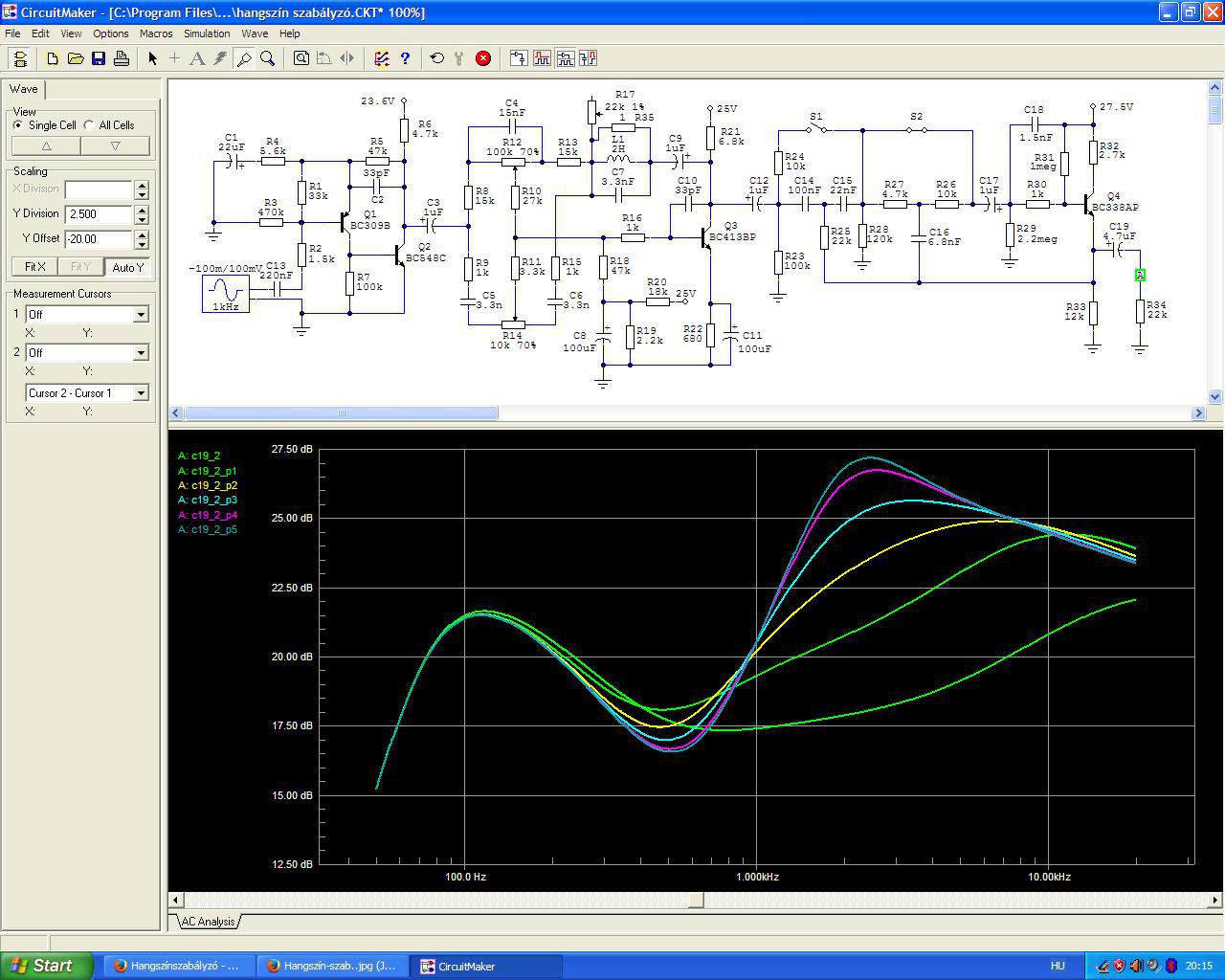Click the blue Help question mark icon
Image resolution: width=1225 pixels, height=980 pixels.
405,58
